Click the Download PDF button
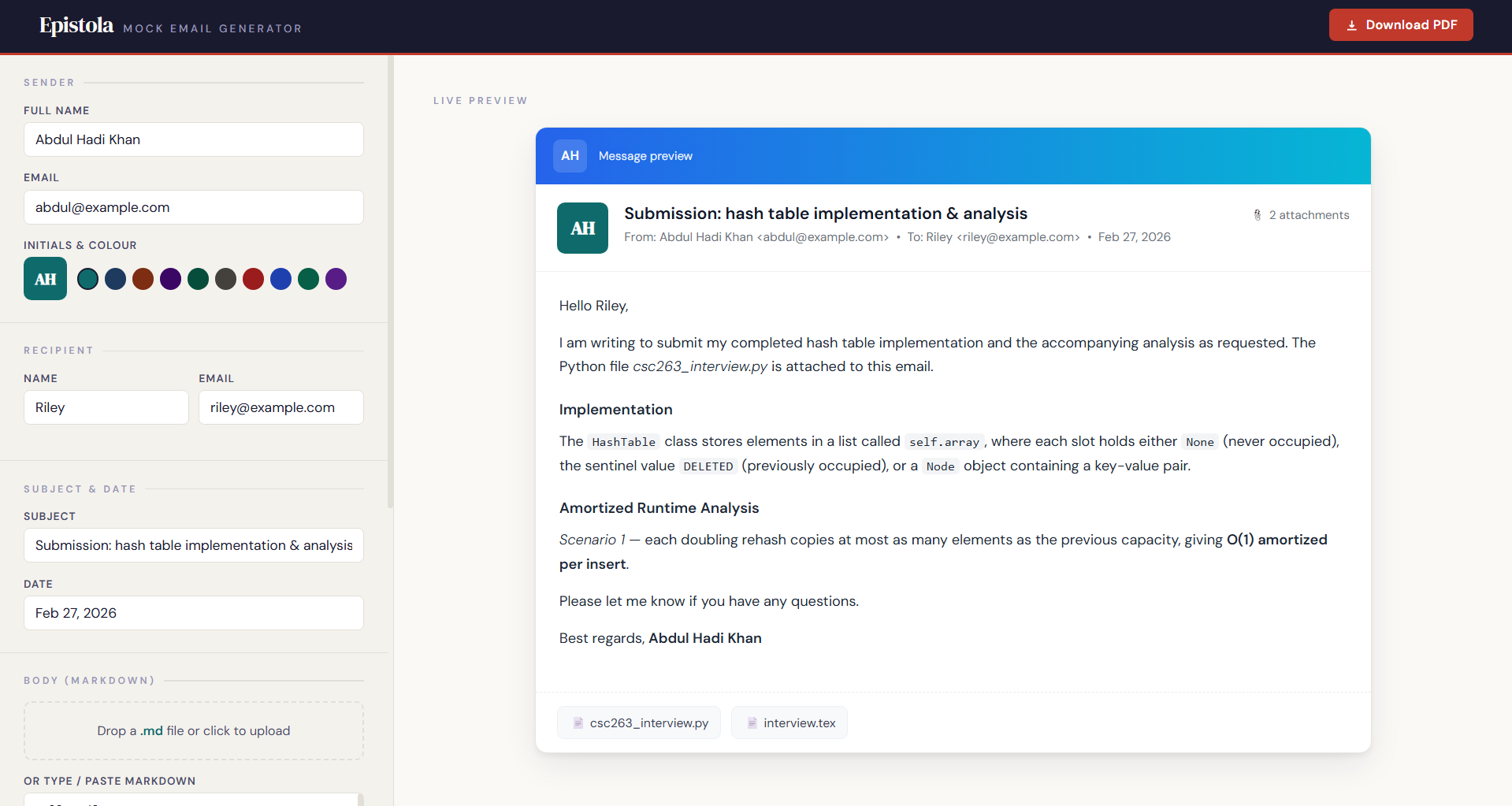 [1400, 24]
